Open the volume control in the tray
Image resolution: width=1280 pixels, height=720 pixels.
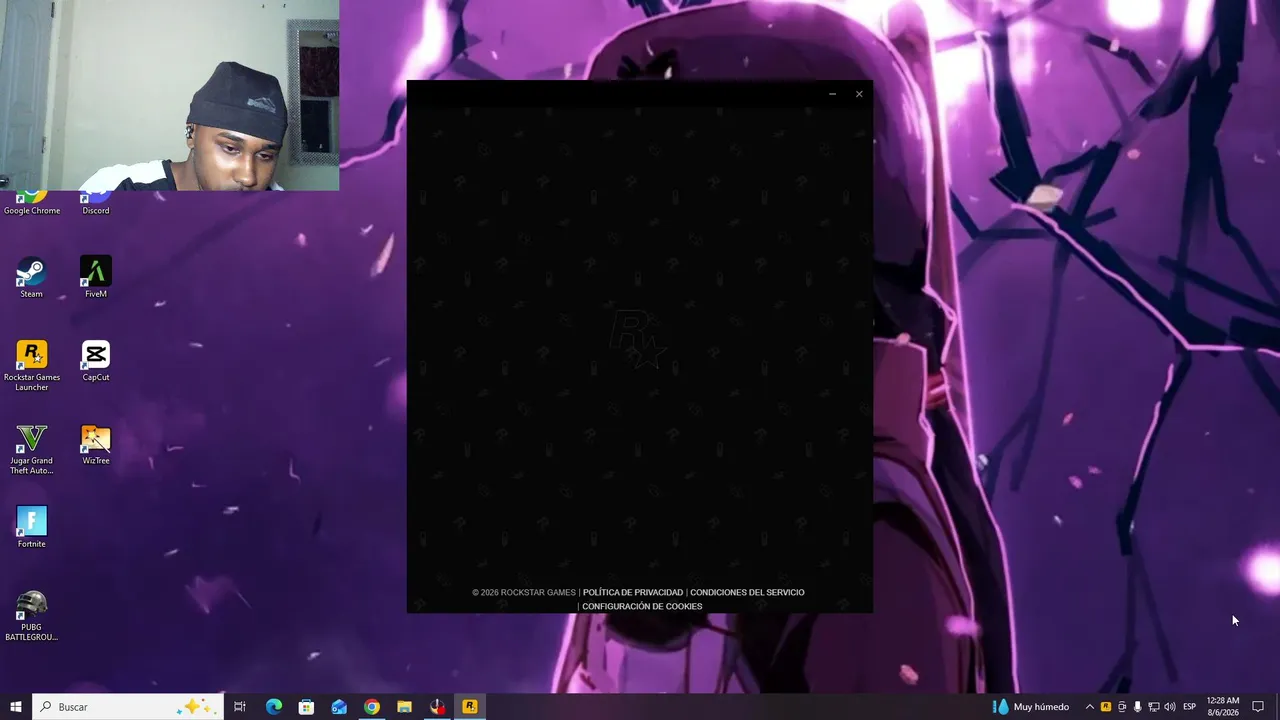tap(1169, 707)
